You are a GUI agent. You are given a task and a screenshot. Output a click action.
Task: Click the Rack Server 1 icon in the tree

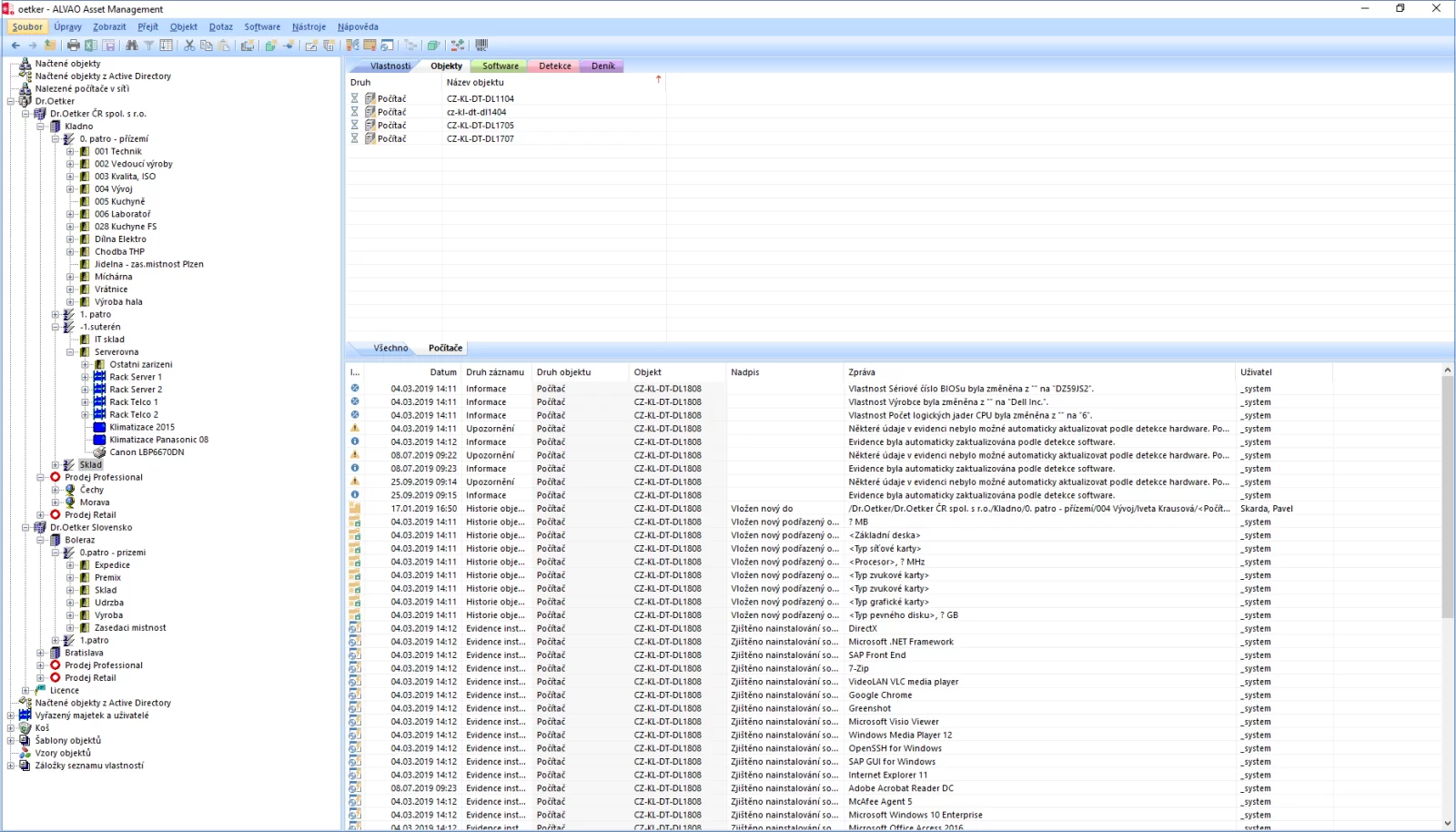(x=100, y=377)
